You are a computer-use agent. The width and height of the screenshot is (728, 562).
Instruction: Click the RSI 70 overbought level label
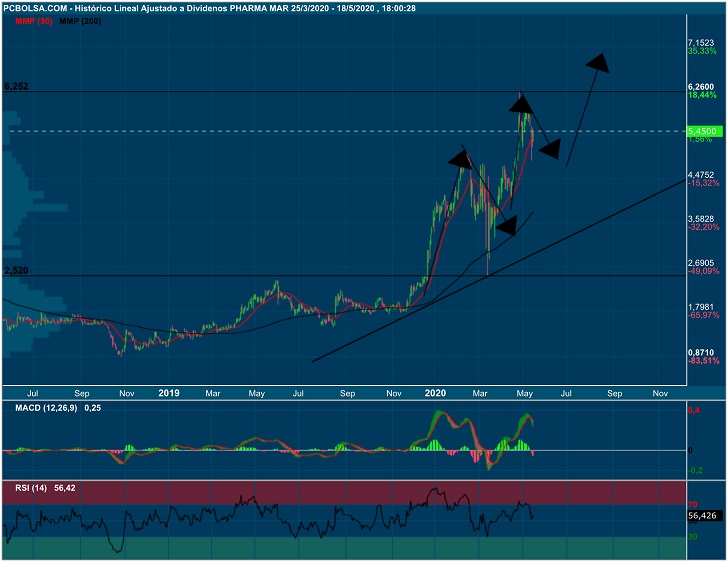[692, 504]
